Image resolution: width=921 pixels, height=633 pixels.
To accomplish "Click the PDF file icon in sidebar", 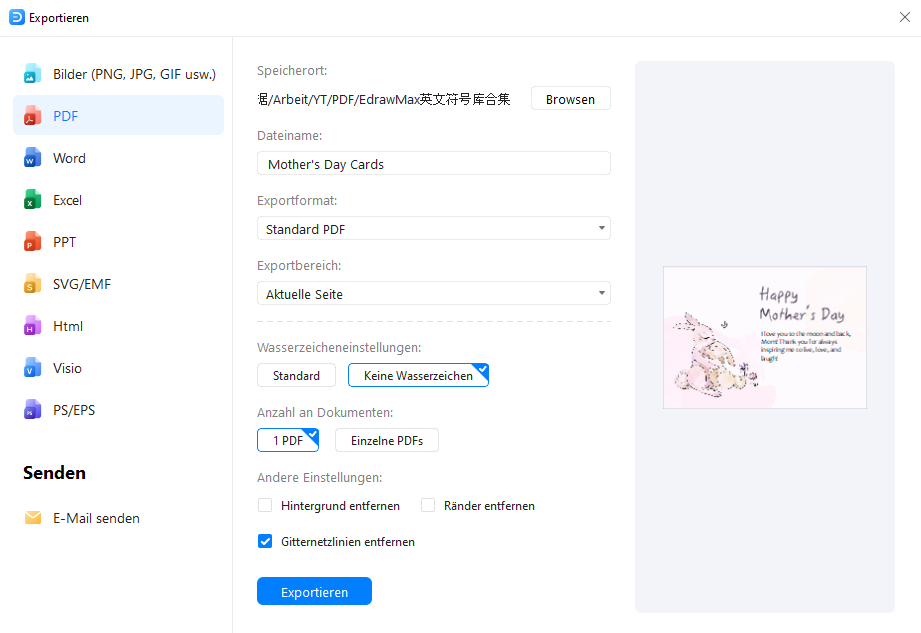I will point(33,116).
